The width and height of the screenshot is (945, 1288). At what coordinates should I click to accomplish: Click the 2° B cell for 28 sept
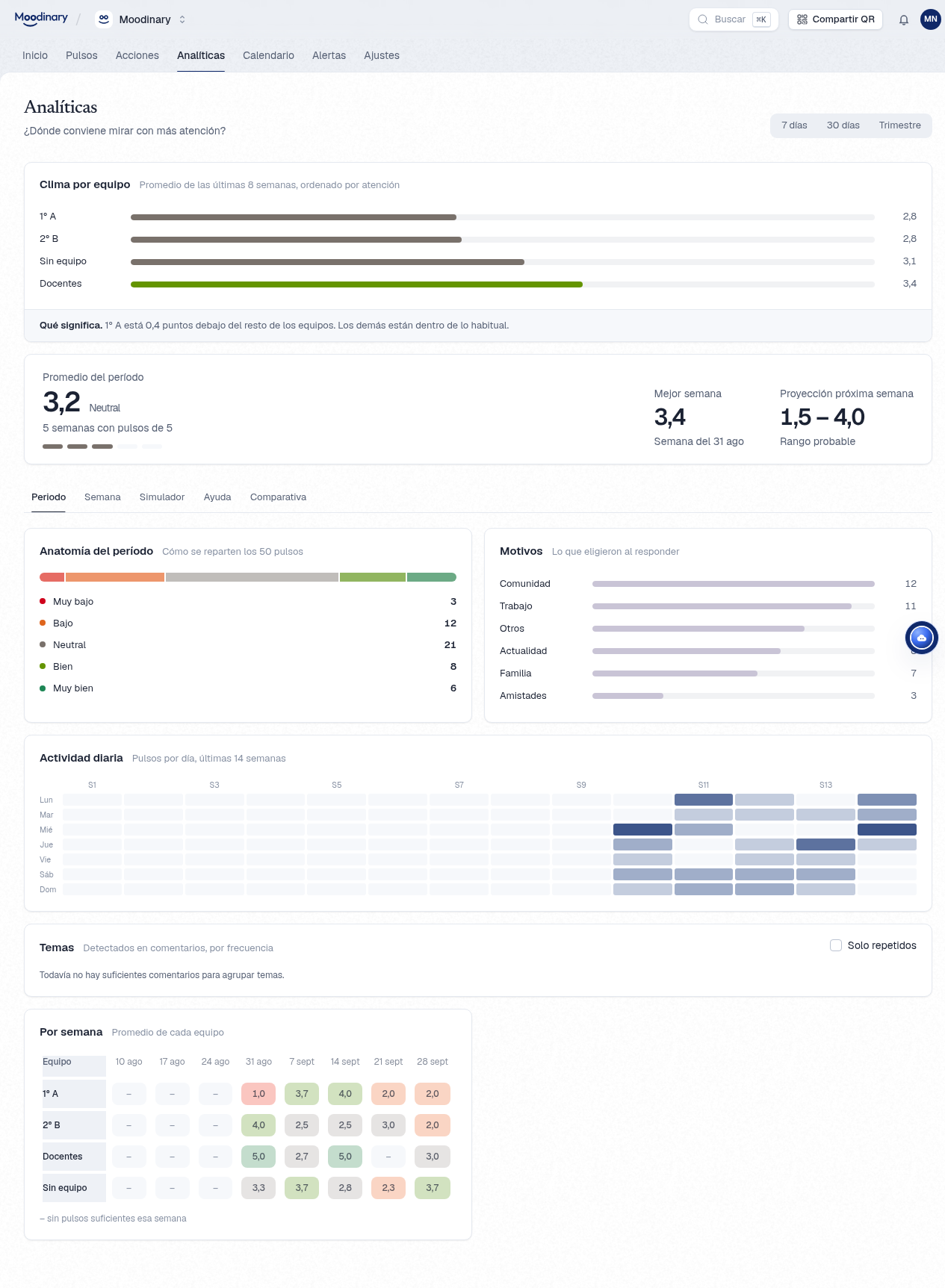(x=433, y=1125)
